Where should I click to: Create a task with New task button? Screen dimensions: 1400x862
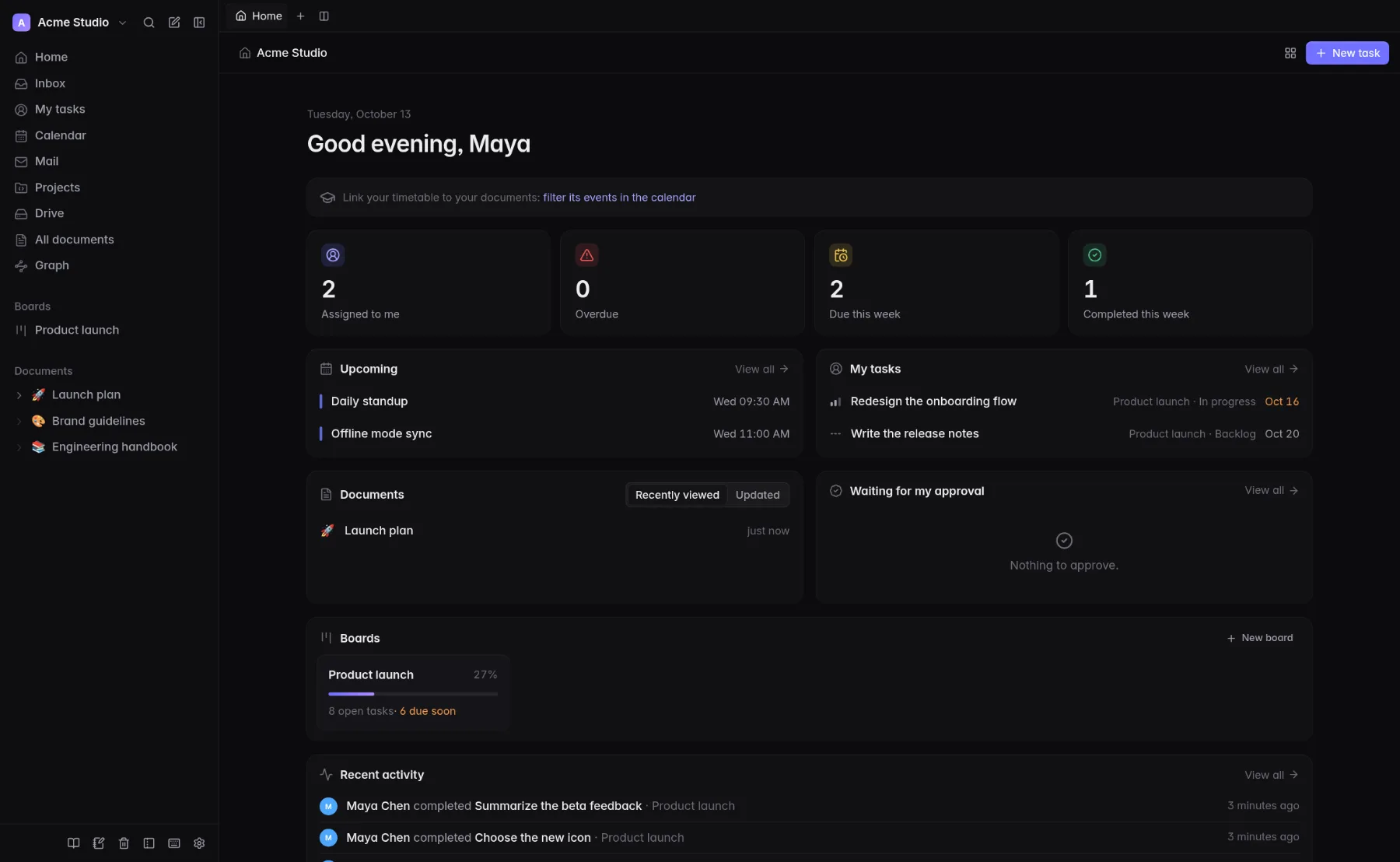coord(1347,53)
